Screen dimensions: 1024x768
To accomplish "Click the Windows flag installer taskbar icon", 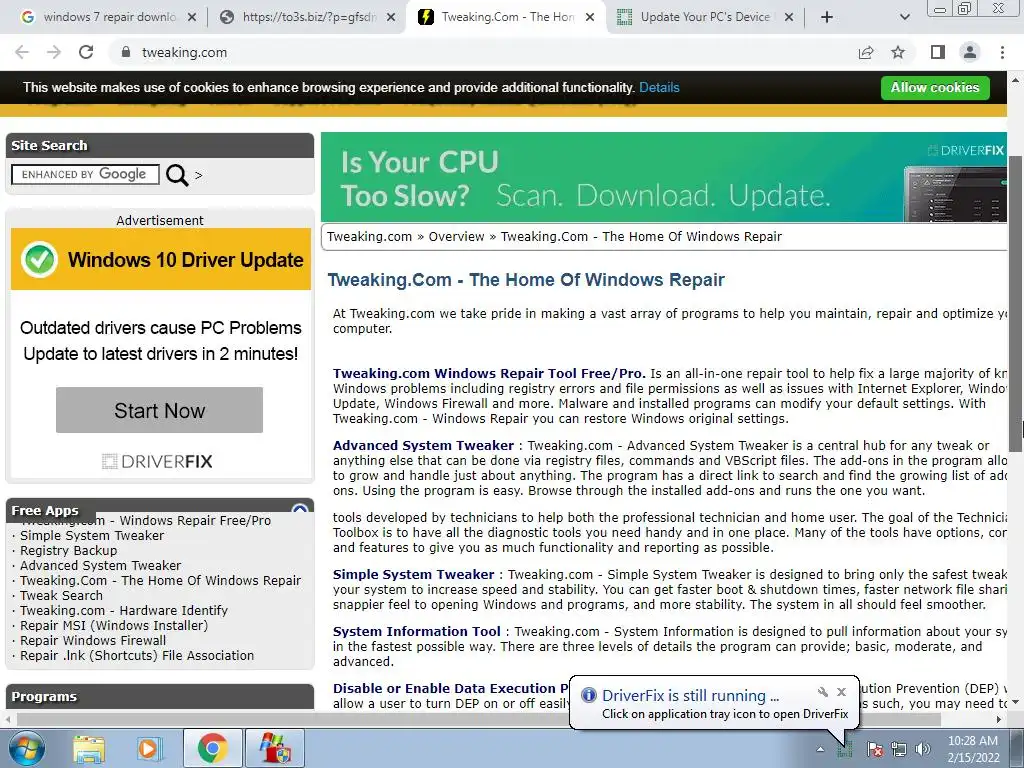I will (274, 748).
